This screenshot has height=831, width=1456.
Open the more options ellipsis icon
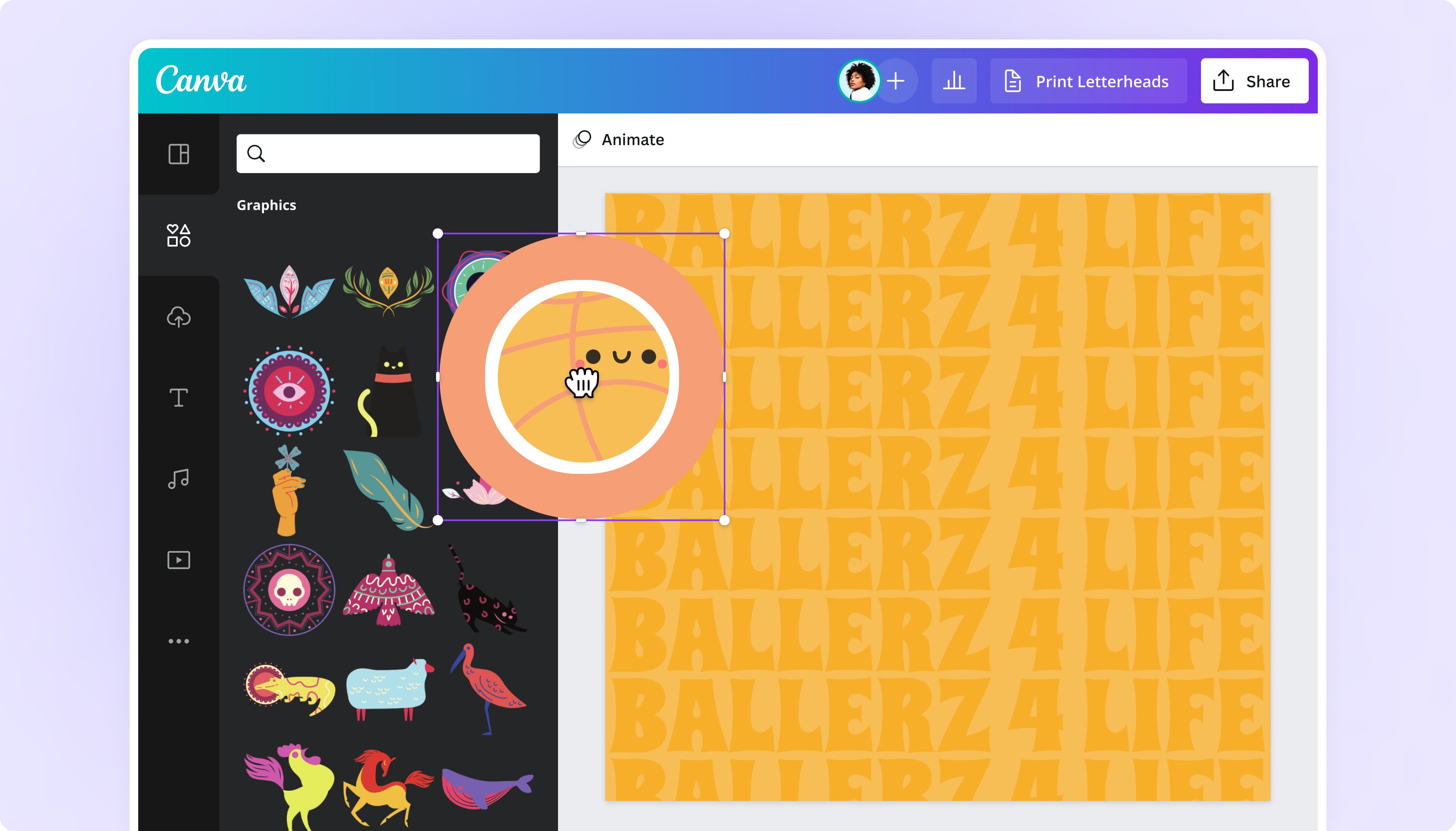178,641
